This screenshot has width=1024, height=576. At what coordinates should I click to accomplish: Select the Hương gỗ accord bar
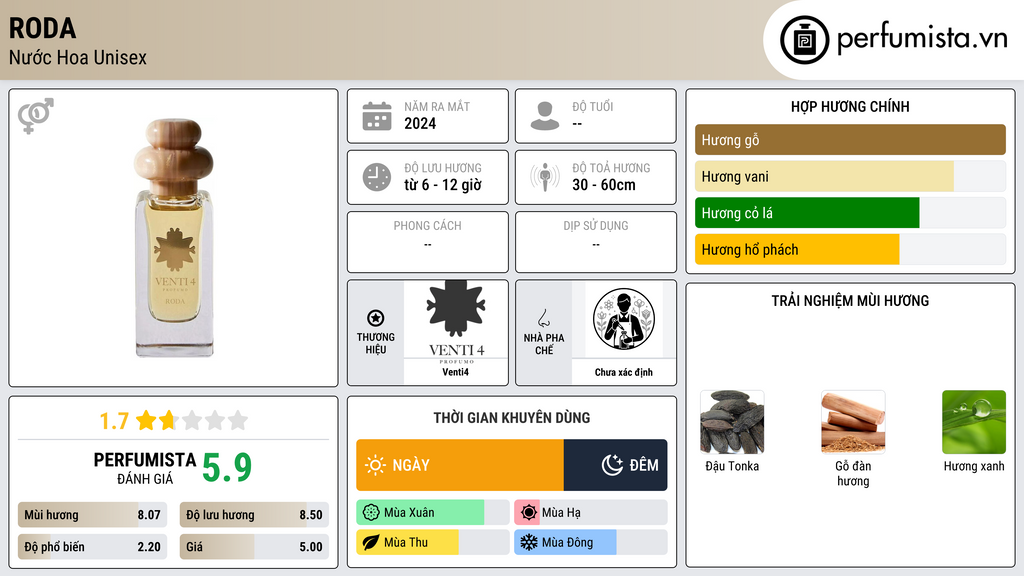[850, 140]
